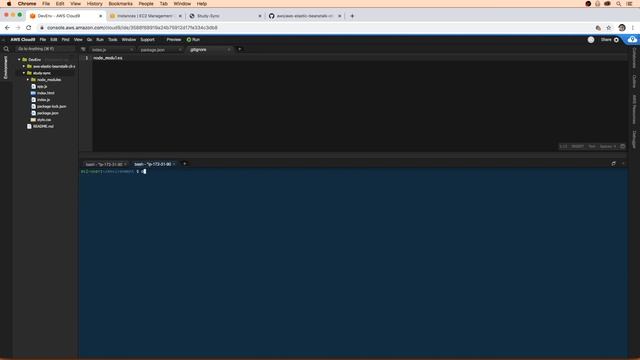This screenshot has height=360, width=640.
Task: Open index.html in the file tree
Action: [45, 93]
